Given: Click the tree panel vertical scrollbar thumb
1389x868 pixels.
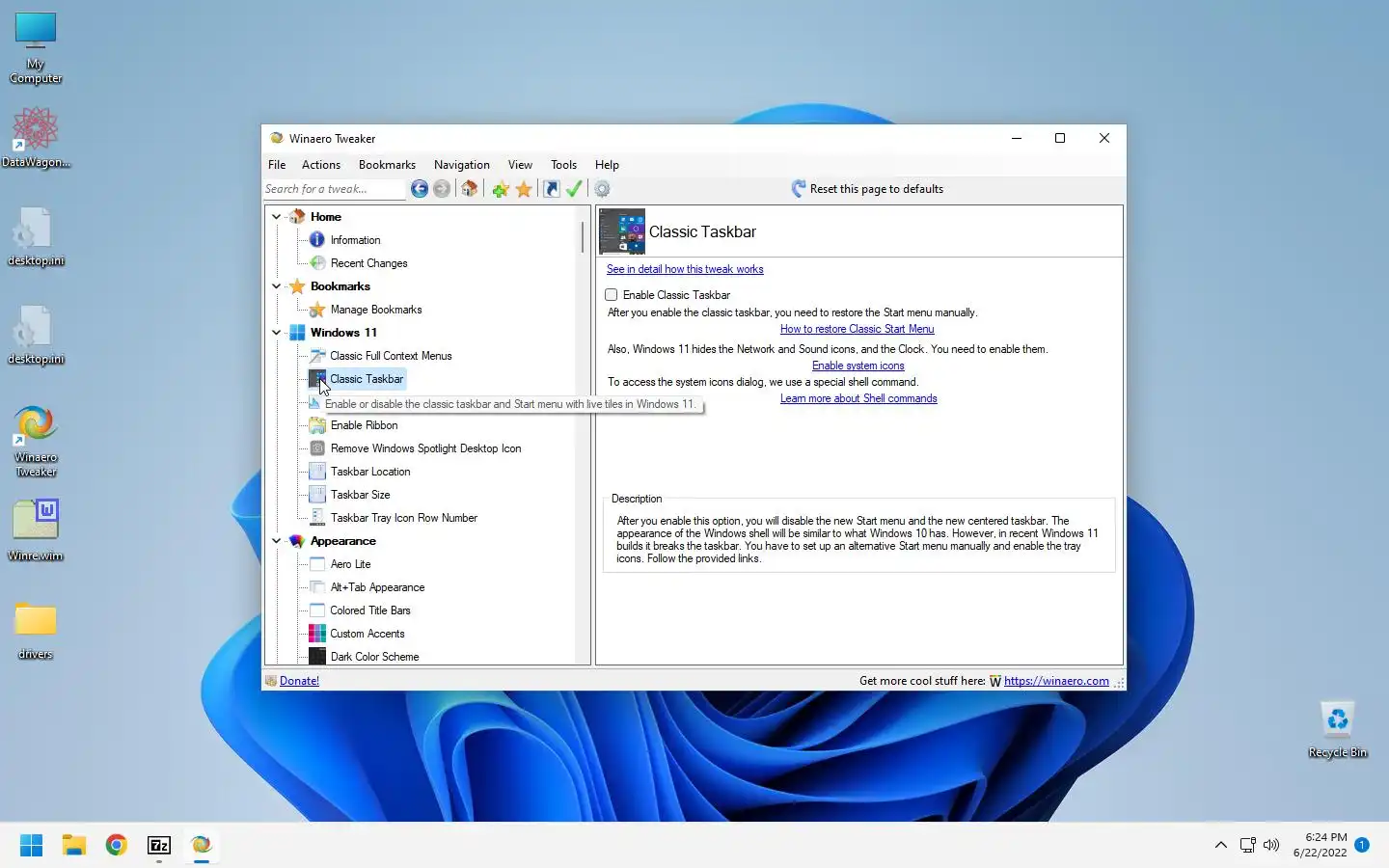Looking at the screenshot, I should point(582,237).
